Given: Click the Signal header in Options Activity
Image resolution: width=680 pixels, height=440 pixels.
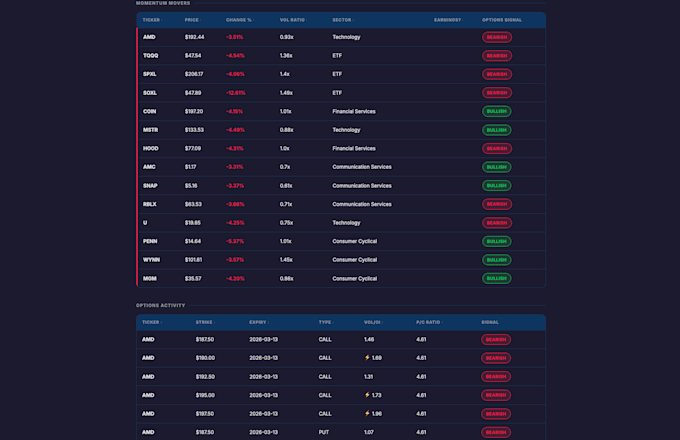Looking at the screenshot, I should point(490,322).
